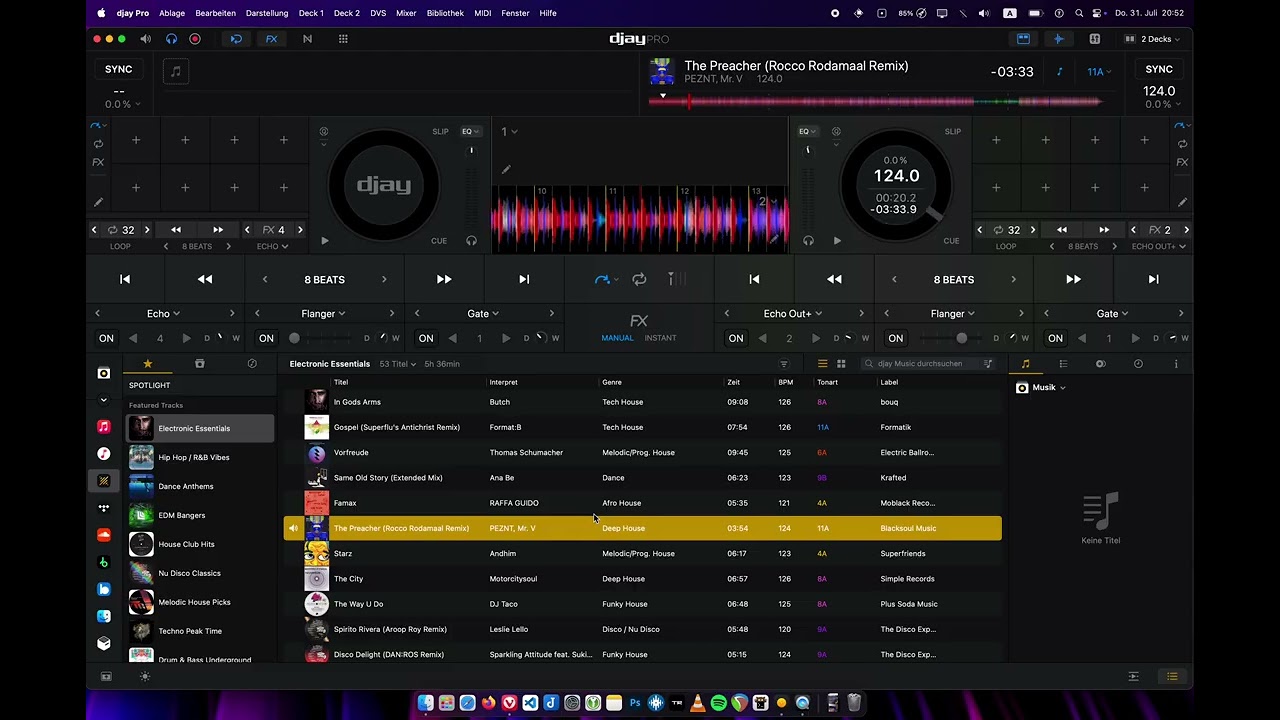Image resolution: width=1280 pixels, height=720 pixels.
Task: Play the right deck
Action: point(837,241)
